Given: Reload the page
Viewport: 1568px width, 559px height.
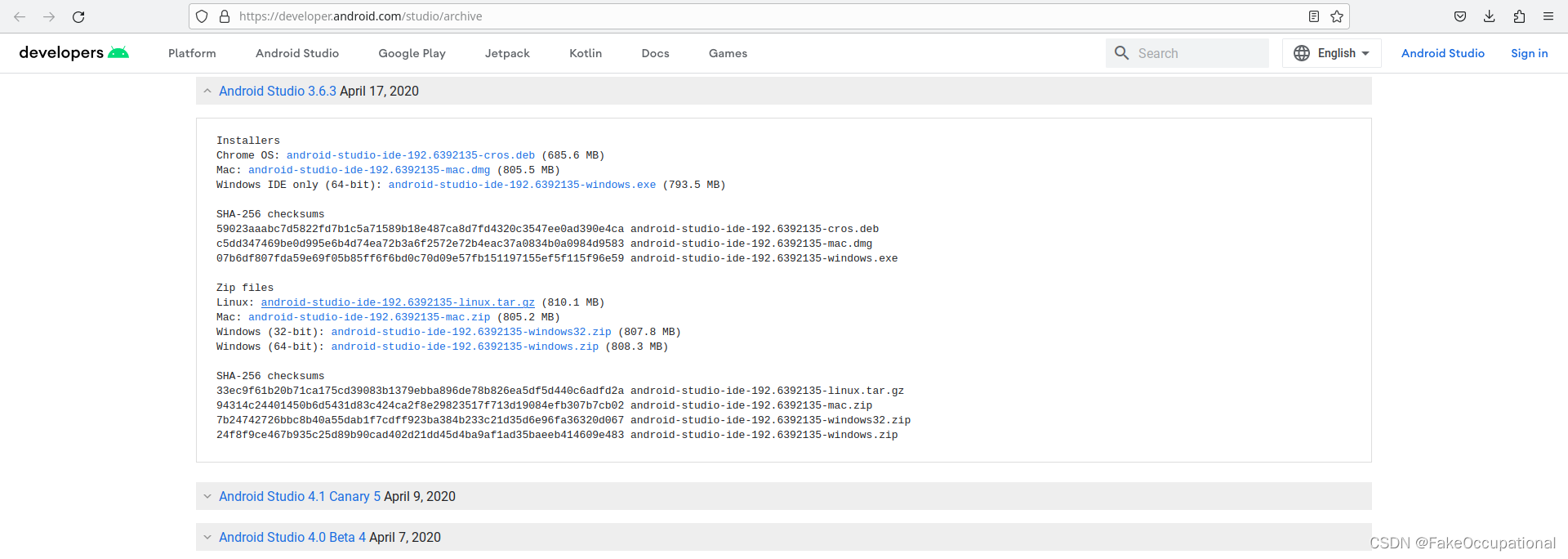Looking at the screenshot, I should click(78, 16).
